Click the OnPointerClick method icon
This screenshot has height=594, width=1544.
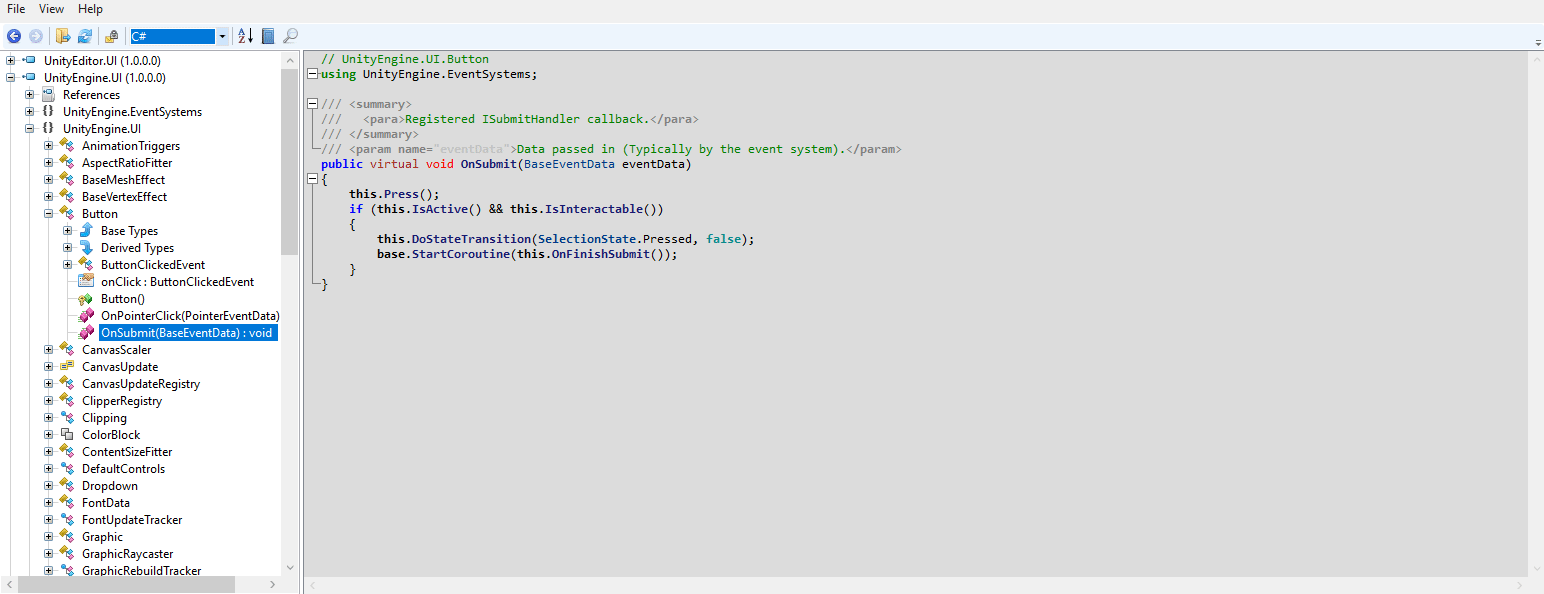point(86,316)
